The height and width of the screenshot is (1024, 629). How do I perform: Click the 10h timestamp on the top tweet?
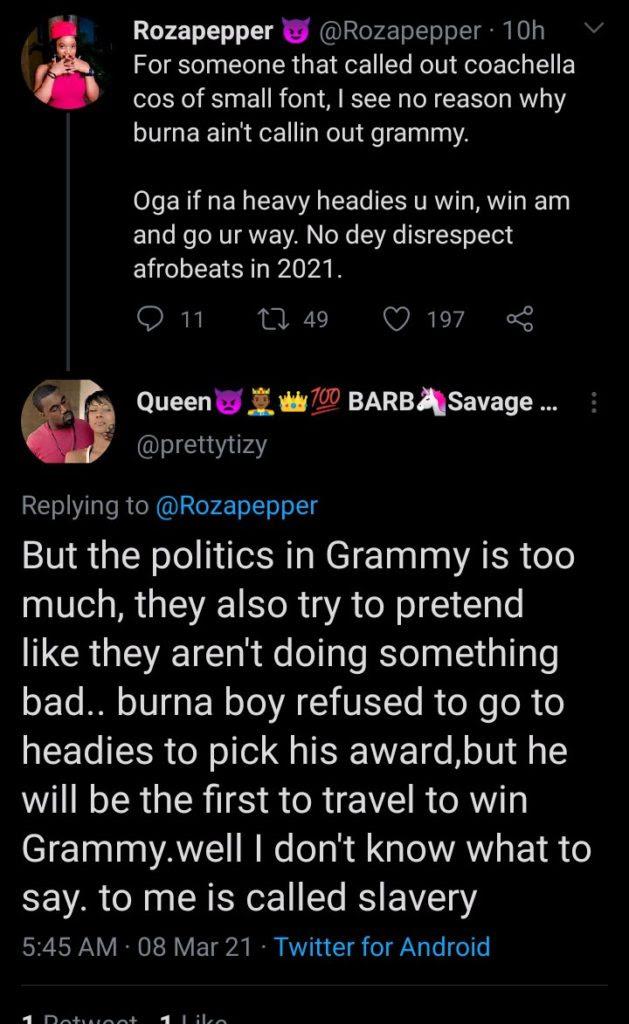click(x=523, y=31)
